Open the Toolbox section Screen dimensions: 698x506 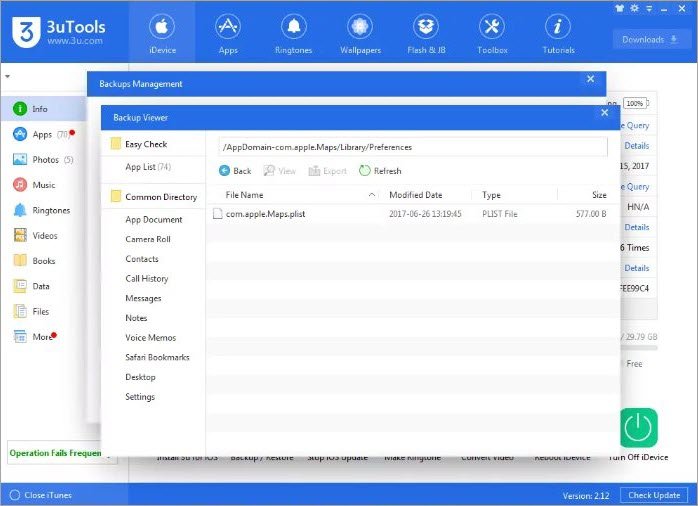coord(492,33)
